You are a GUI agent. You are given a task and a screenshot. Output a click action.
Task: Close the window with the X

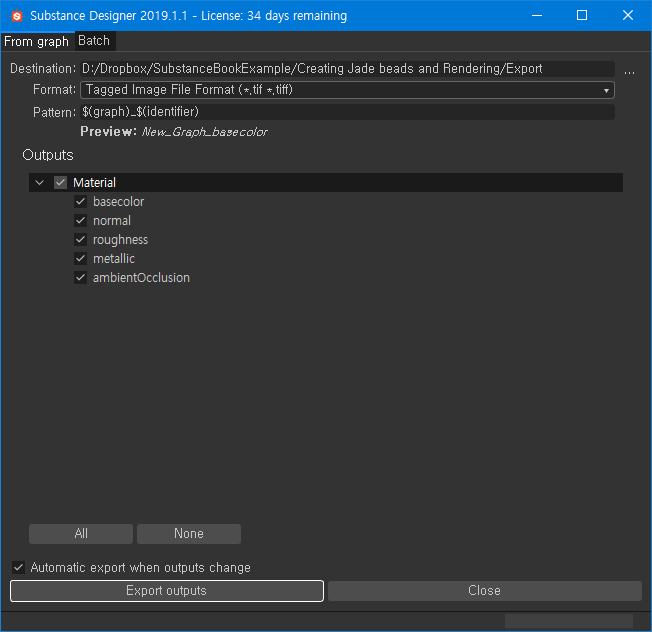click(627, 16)
